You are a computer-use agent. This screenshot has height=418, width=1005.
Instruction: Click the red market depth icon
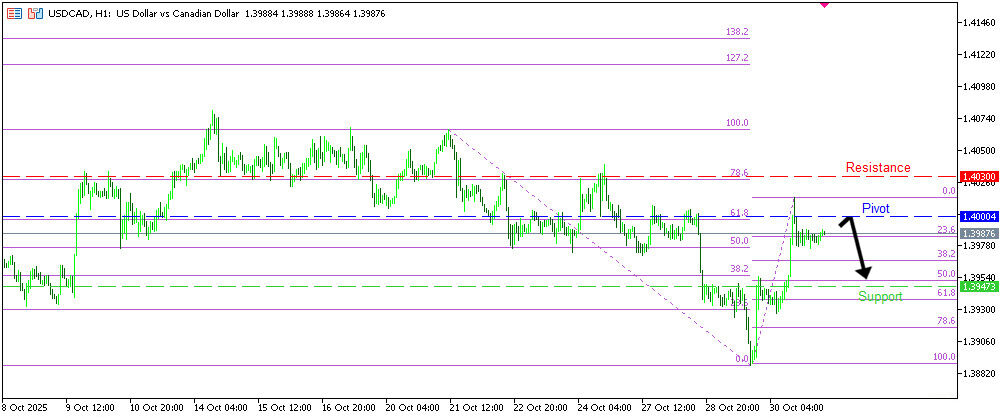13,15
